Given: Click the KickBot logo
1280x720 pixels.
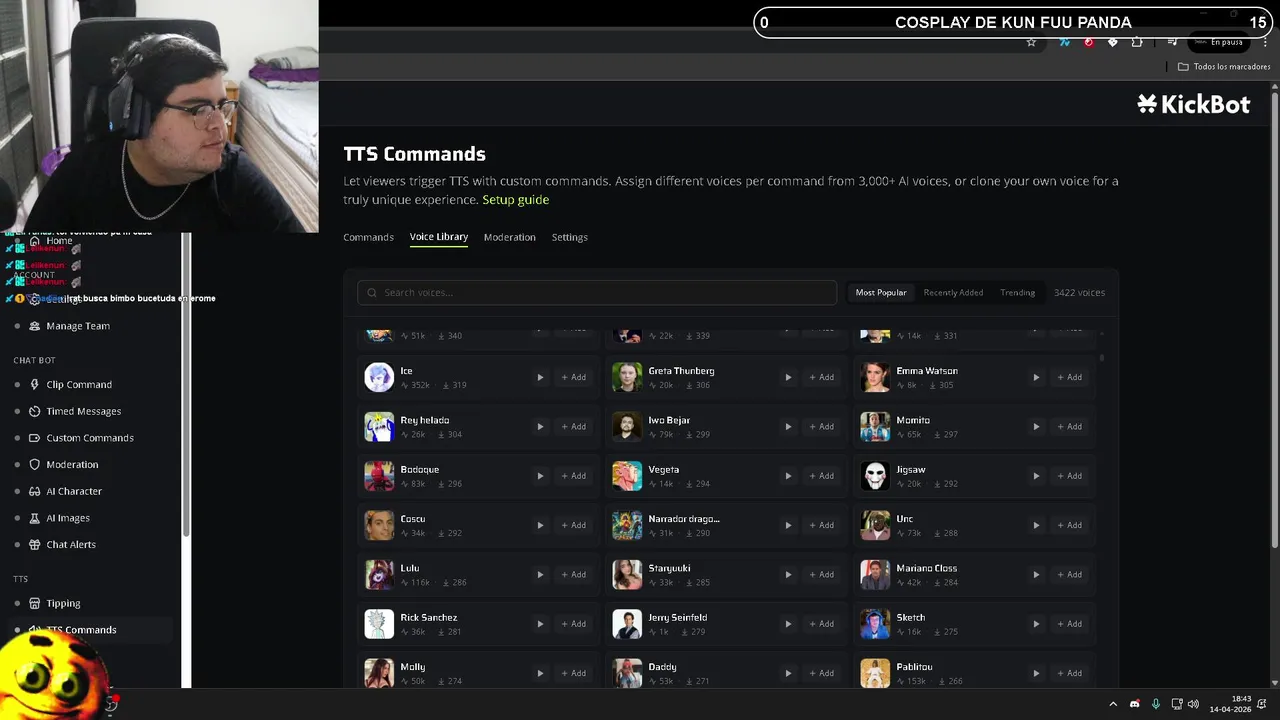Looking at the screenshot, I should [1193, 104].
